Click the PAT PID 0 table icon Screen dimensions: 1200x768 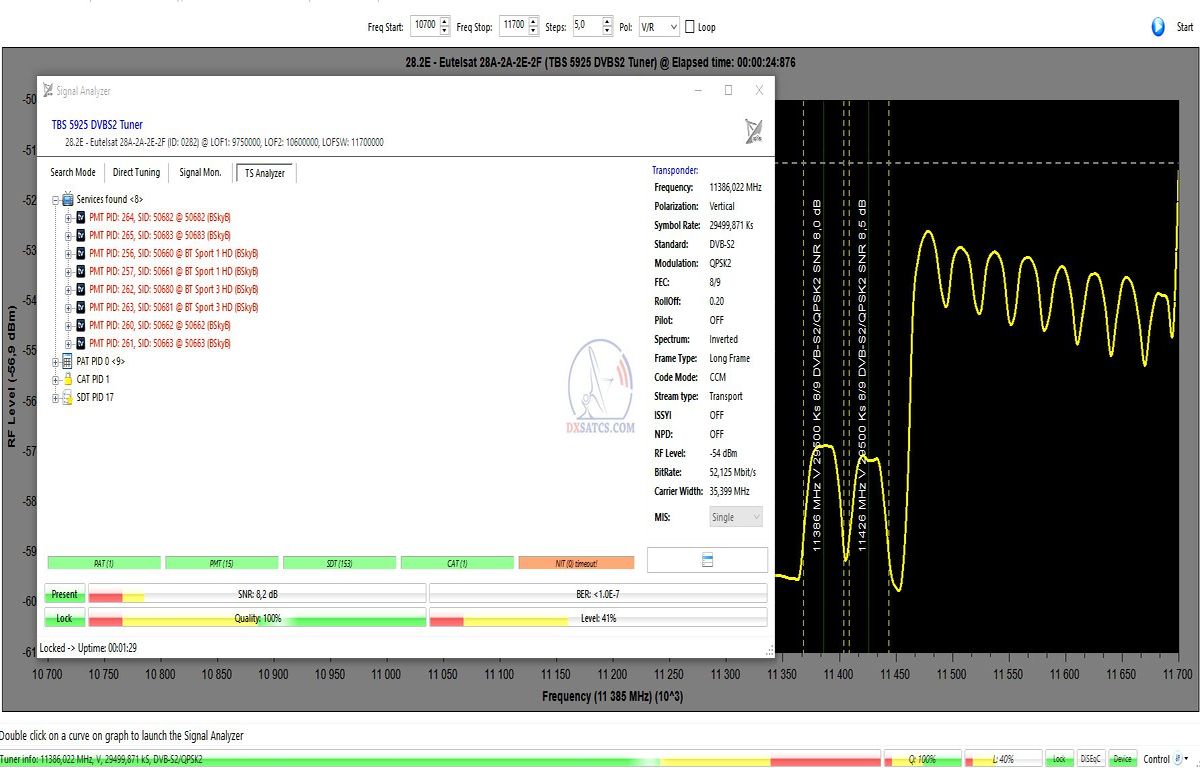pos(68,360)
